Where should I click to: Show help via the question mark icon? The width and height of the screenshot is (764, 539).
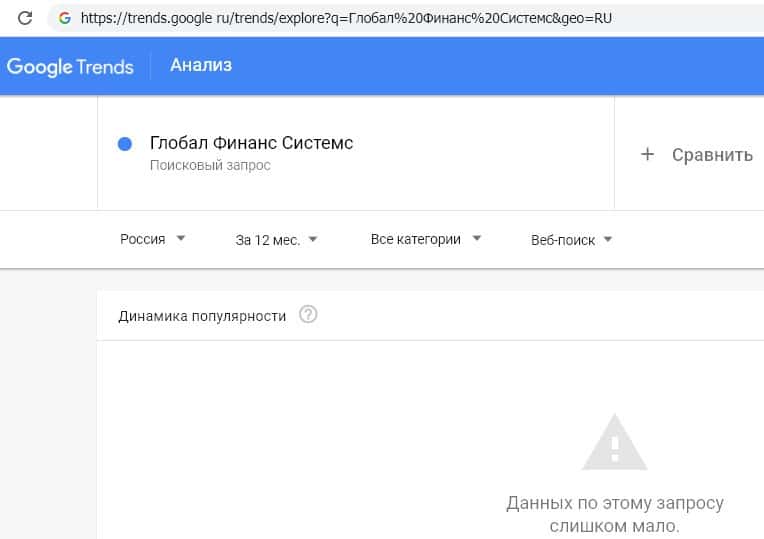click(x=308, y=315)
